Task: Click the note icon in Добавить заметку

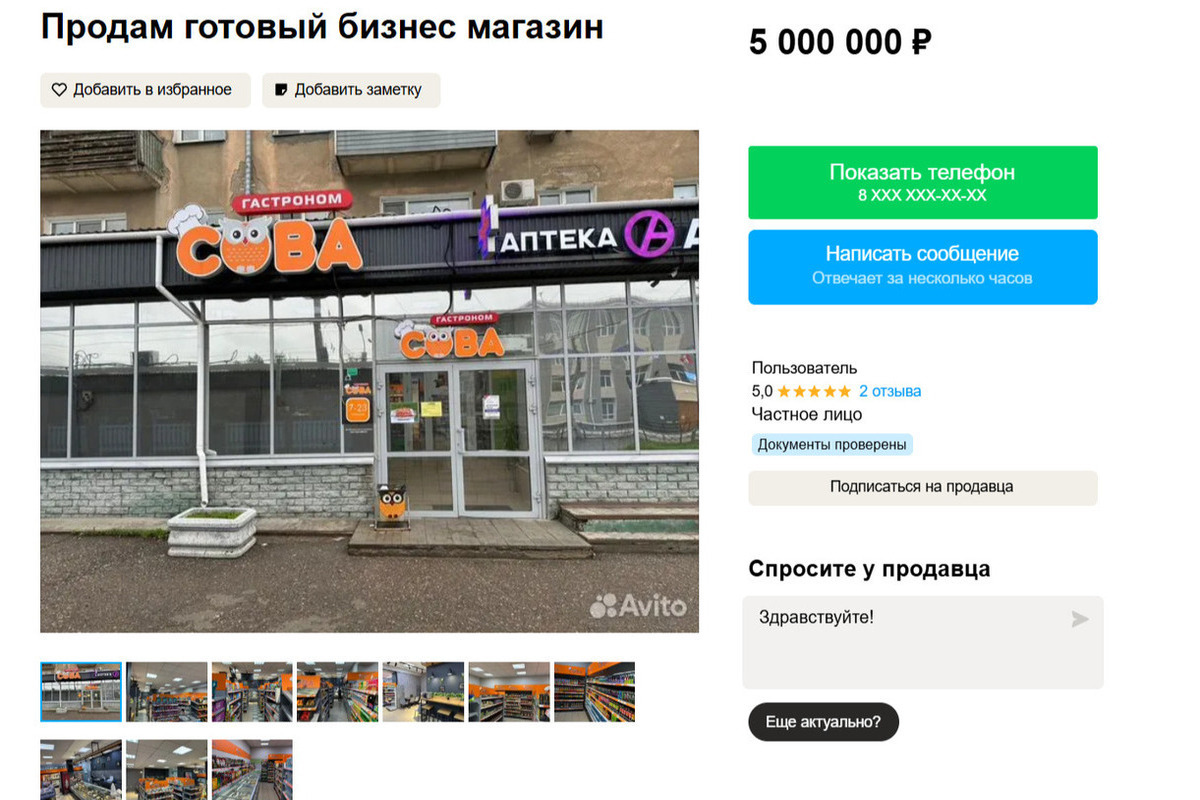Action: click(x=281, y=90)
